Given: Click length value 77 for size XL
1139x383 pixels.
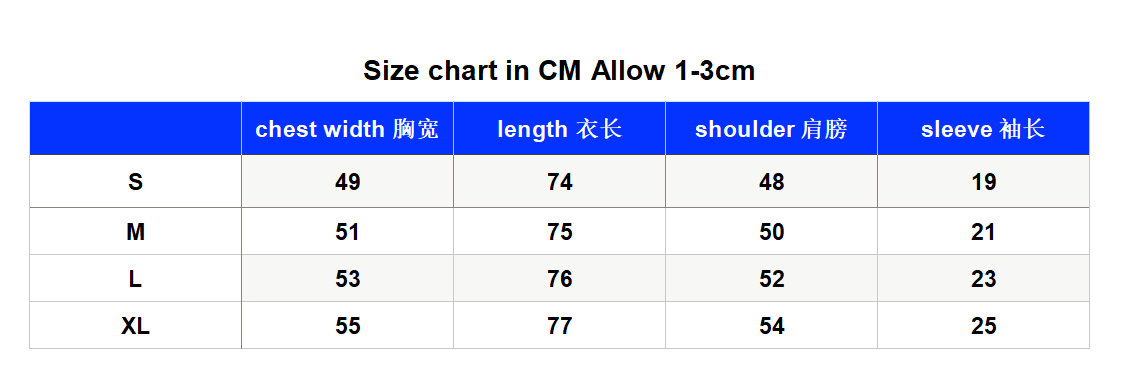Looking at the screenshot, I should 559,326.
